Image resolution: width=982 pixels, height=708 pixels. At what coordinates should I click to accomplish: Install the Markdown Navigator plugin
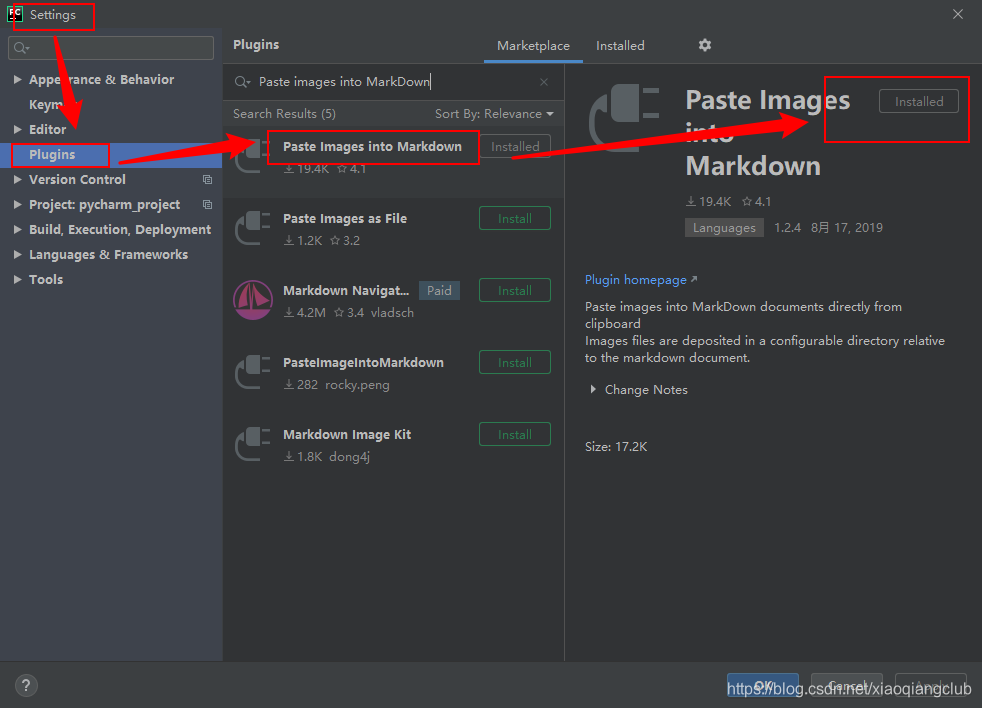coord(515,291)
